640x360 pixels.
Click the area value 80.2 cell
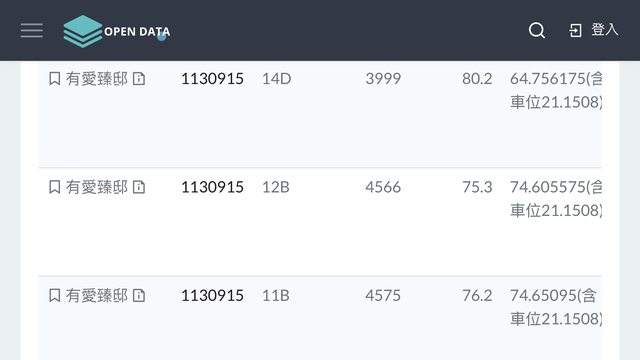click(477, 78)
